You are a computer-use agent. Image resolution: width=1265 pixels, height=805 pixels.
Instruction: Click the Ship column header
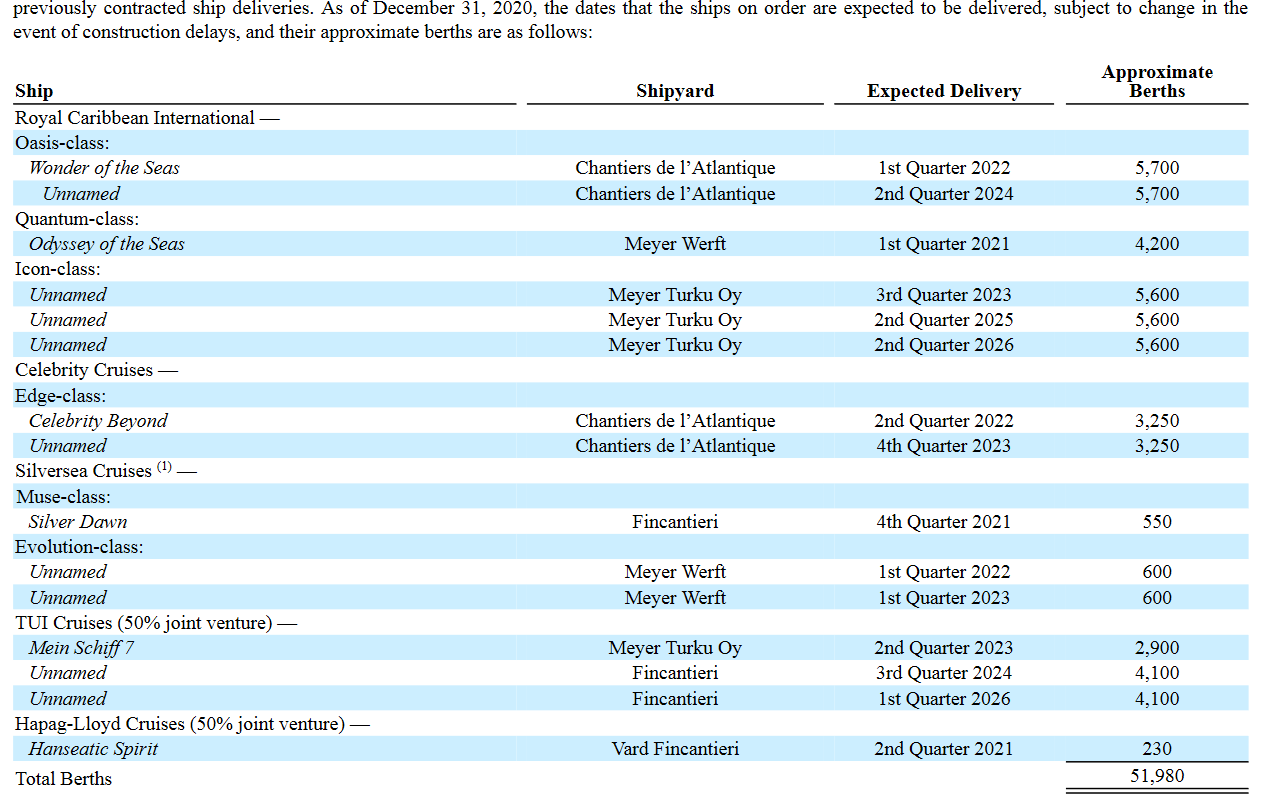[x=34, y=91]
